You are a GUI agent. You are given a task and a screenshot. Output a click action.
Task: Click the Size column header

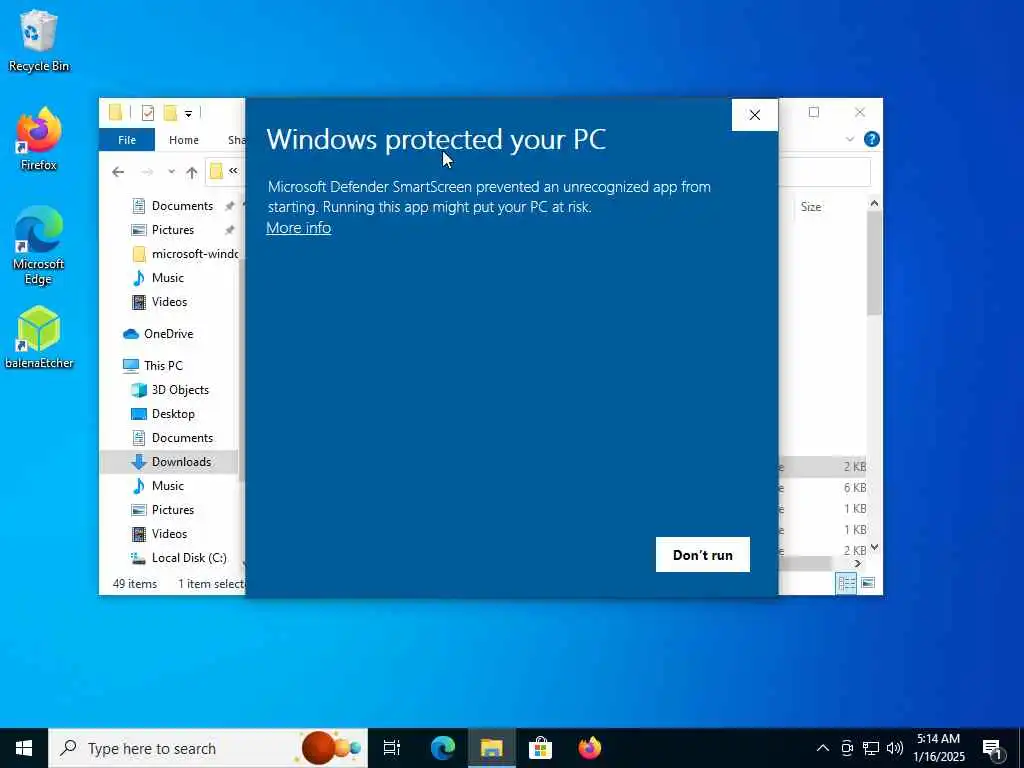click(x=810, y=207)
